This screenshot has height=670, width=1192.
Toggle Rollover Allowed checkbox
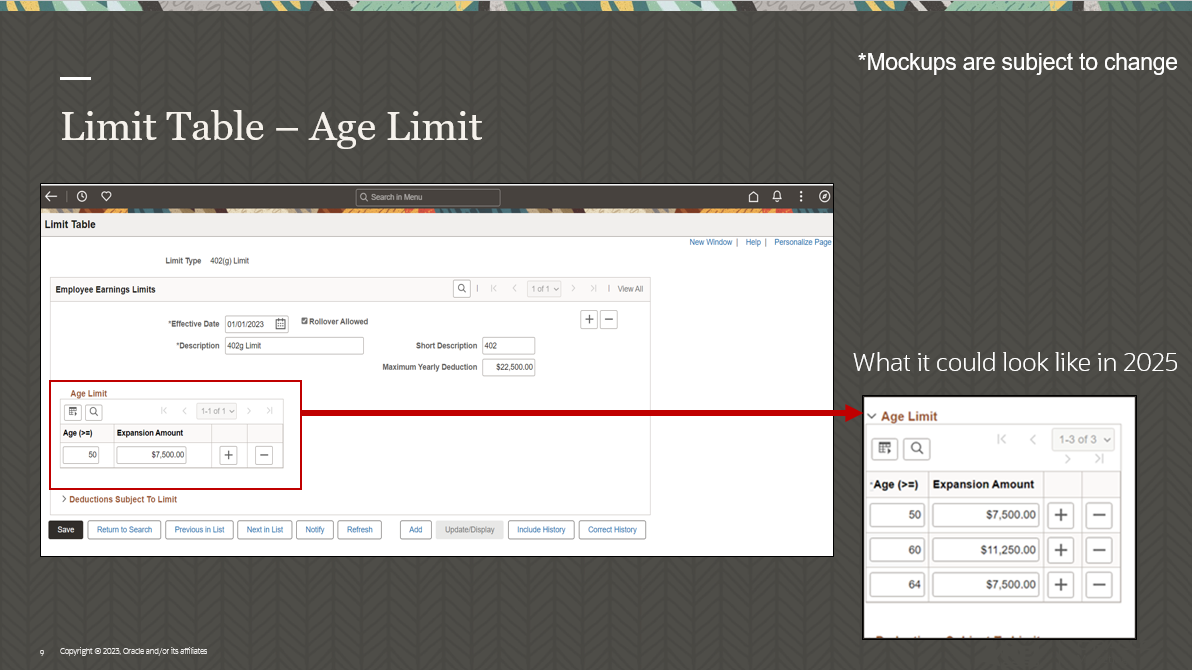point(304,321)
